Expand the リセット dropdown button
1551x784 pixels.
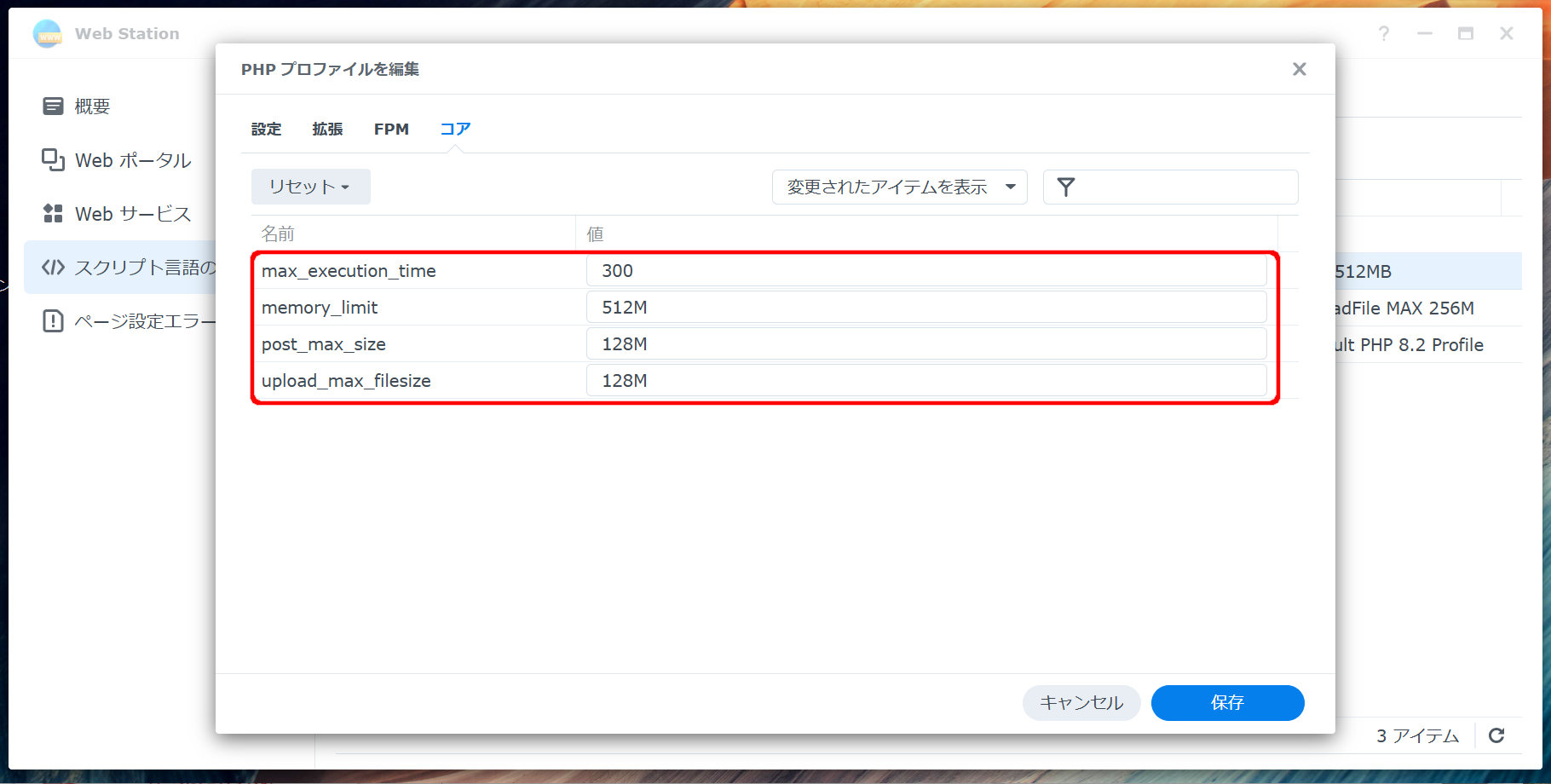coord(310,187)
